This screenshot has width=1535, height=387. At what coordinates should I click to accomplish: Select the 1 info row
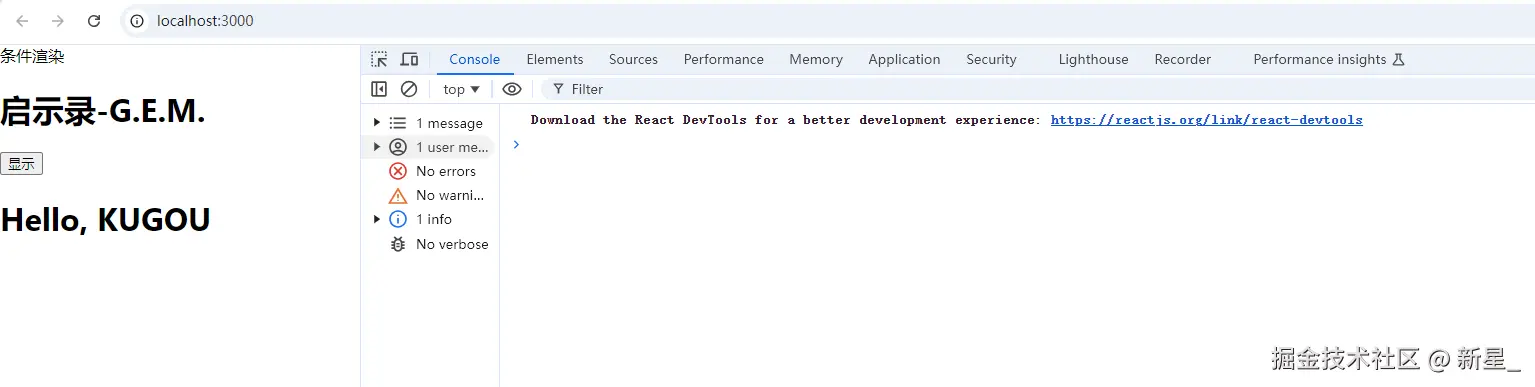click(x=430, y=219)
